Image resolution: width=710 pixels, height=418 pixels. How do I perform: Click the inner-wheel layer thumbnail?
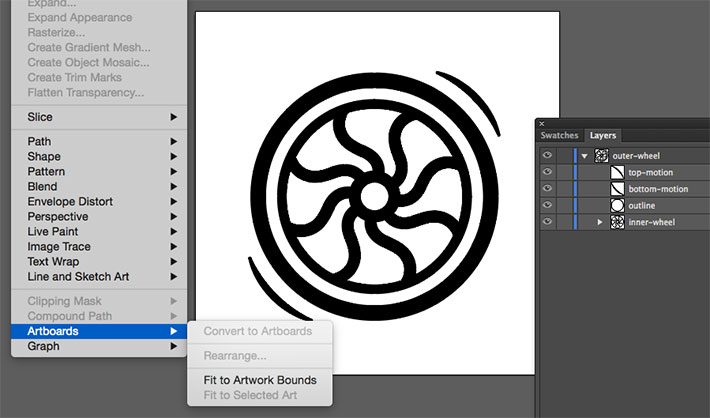pyautogui.click(x=618, y=221)
